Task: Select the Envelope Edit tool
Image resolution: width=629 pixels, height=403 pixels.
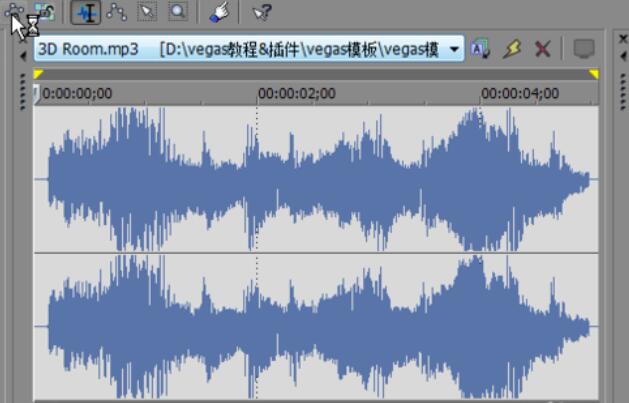Action: [117, 12]
